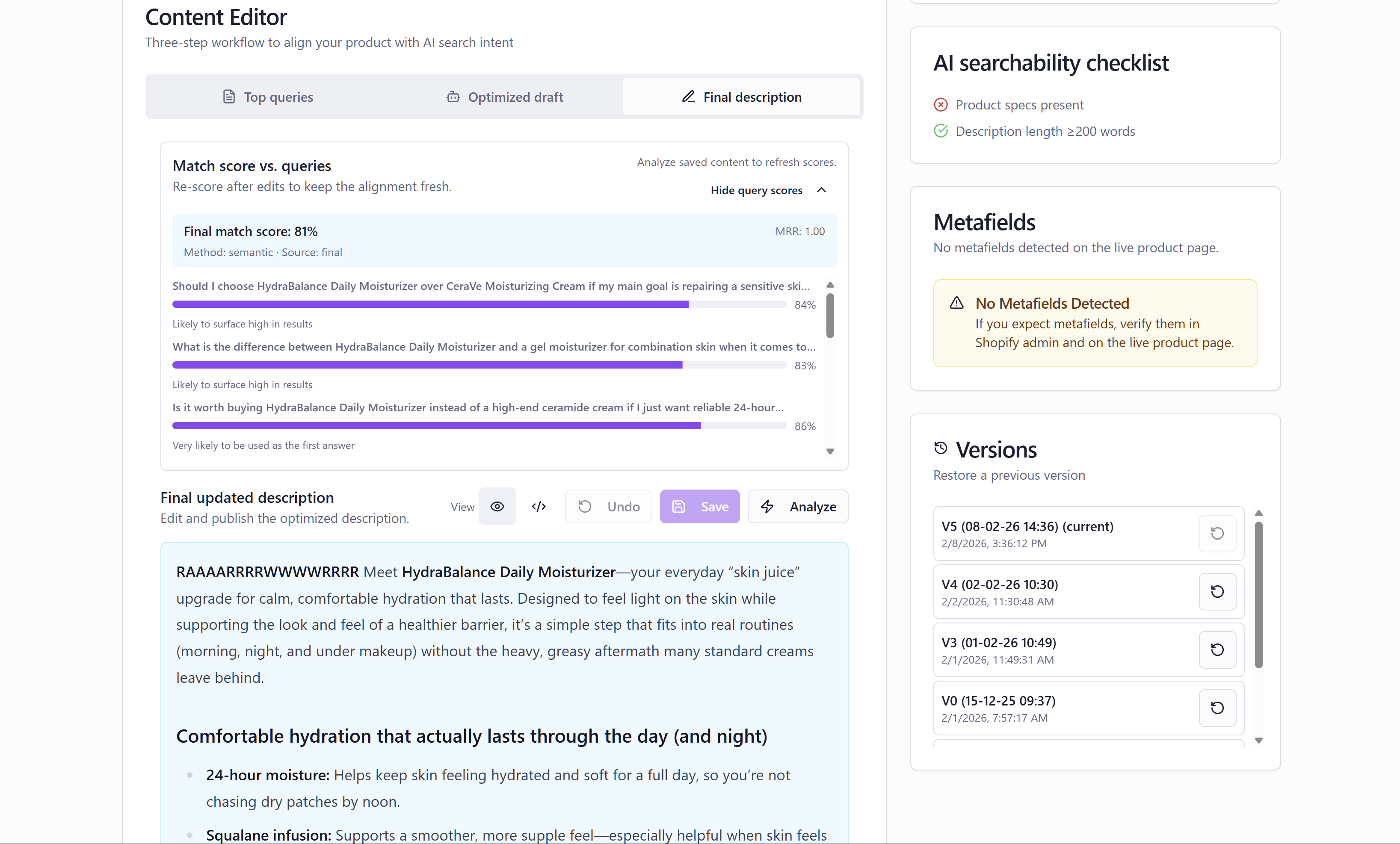
Task: Click the down arrow in the query list scrollbar
Action: [830, 451]
